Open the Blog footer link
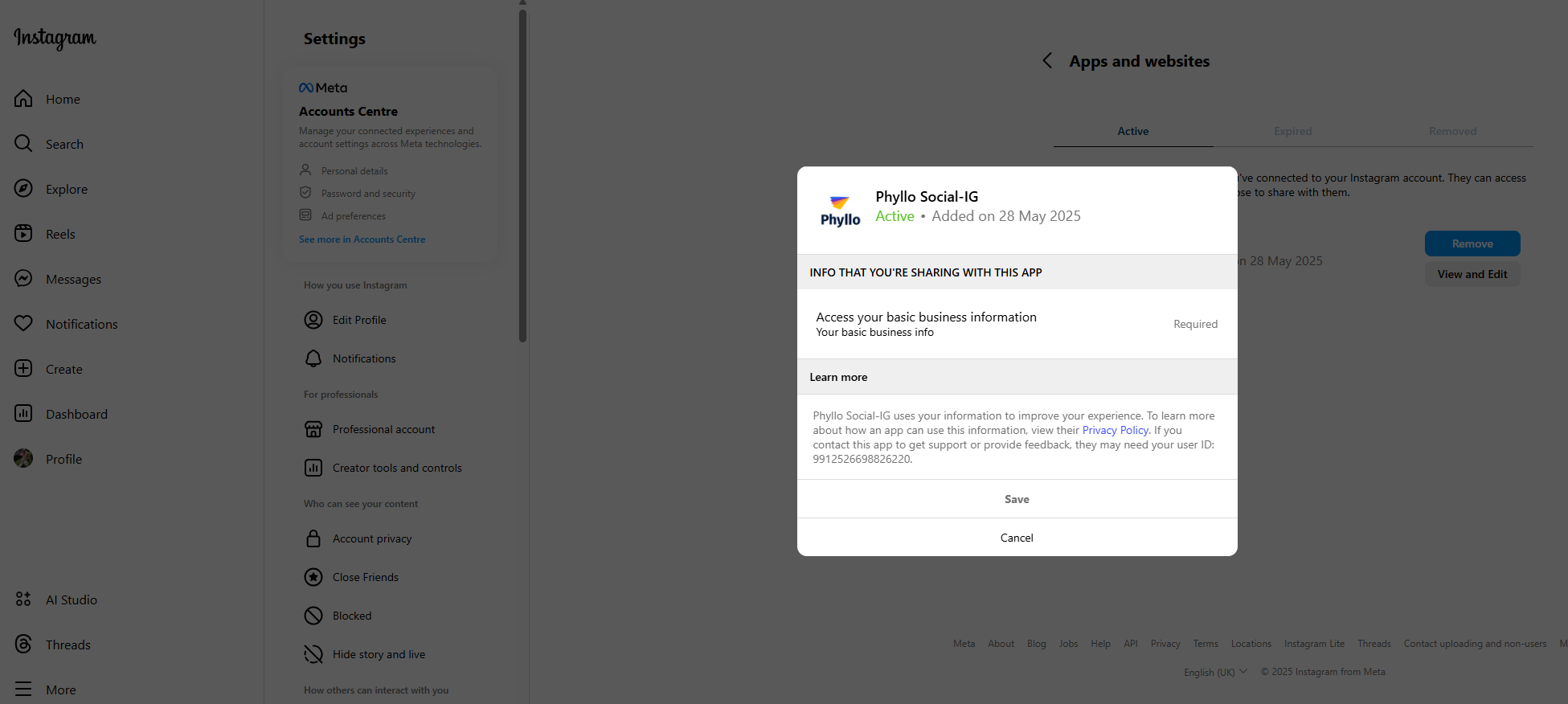 point(1036,644)
